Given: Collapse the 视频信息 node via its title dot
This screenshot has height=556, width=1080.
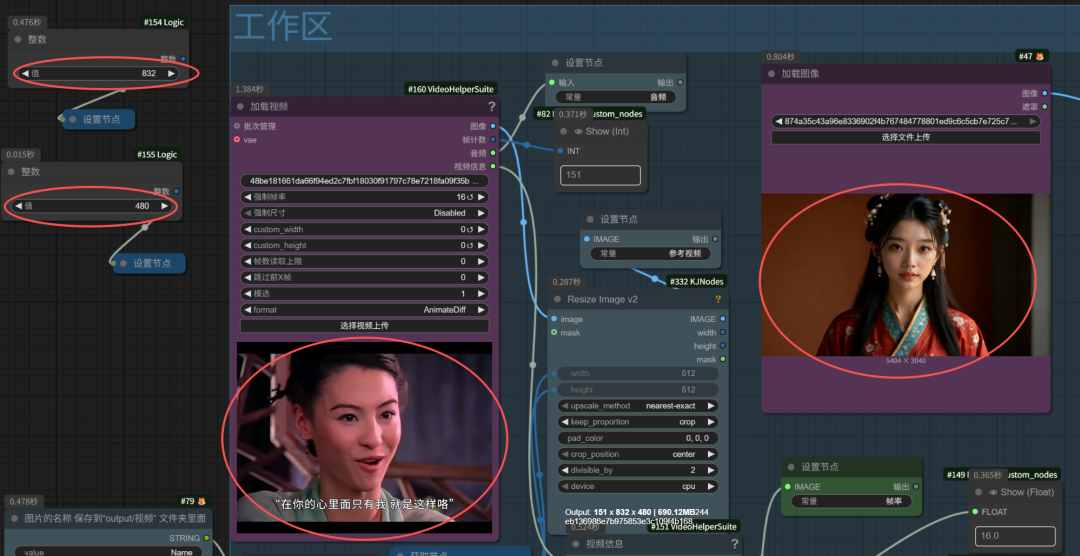Looking at the screenshot, I should (577, 544).
